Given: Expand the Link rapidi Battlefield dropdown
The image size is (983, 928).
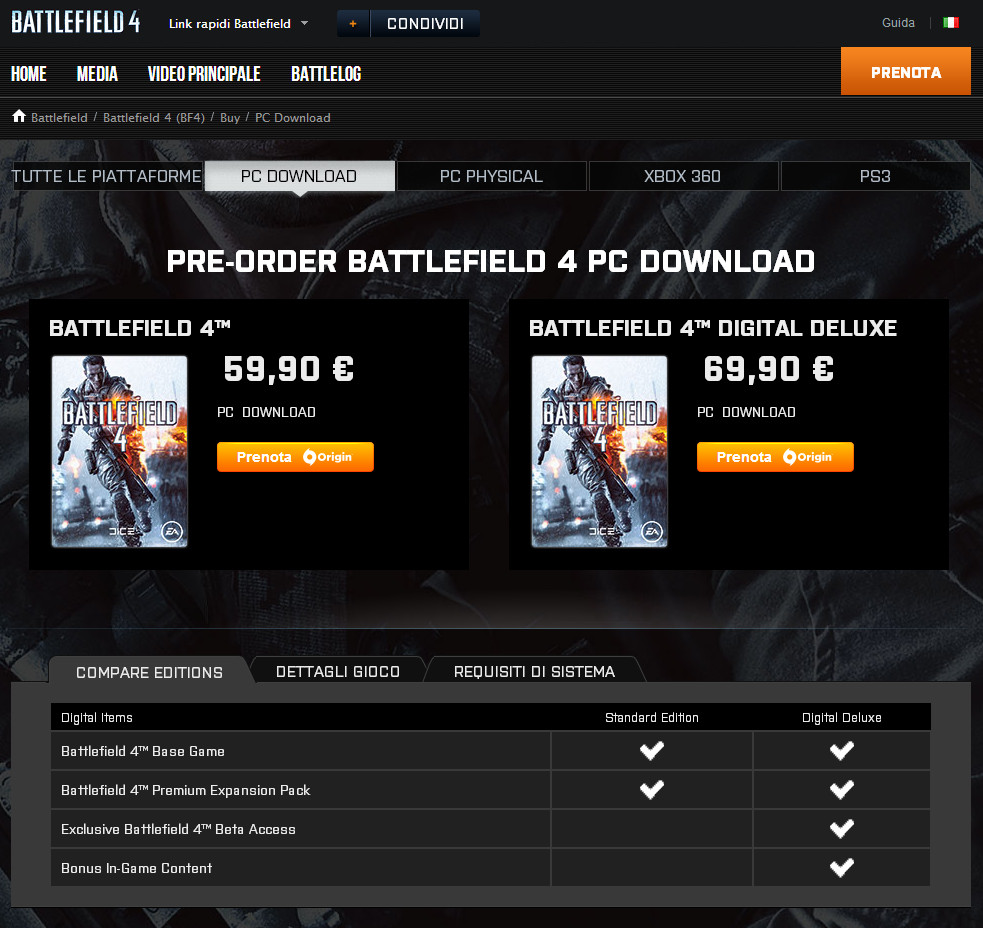Looking at the screenshot, I should click(x=238, y=24).
